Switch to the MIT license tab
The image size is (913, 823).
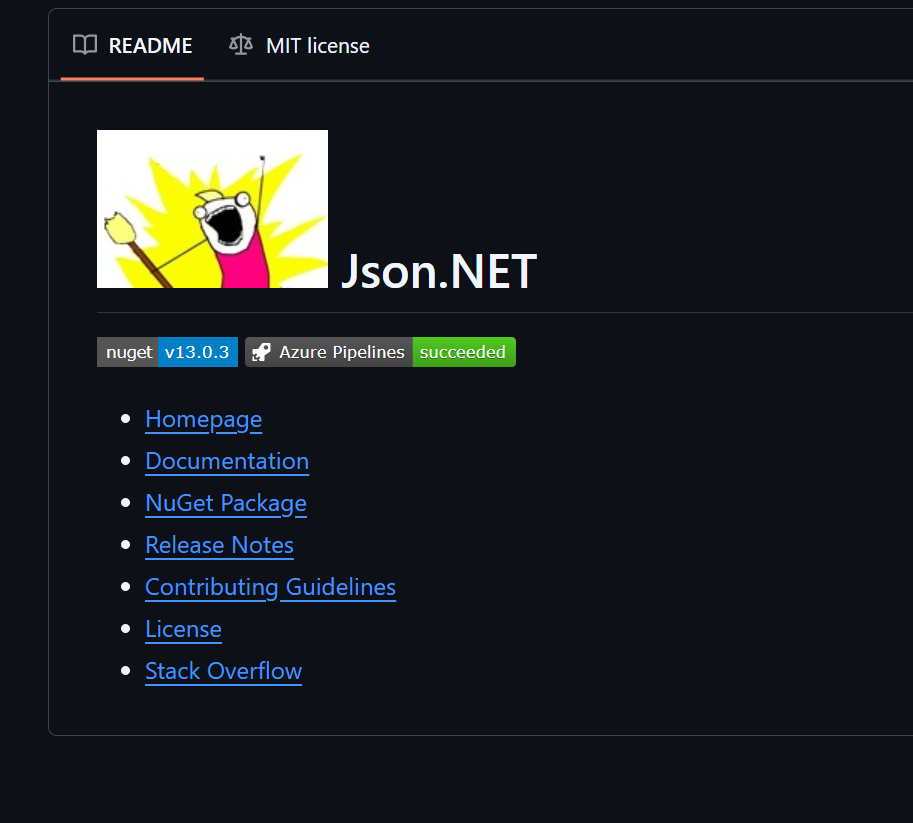pyautogui.click(x=299, y=45)
